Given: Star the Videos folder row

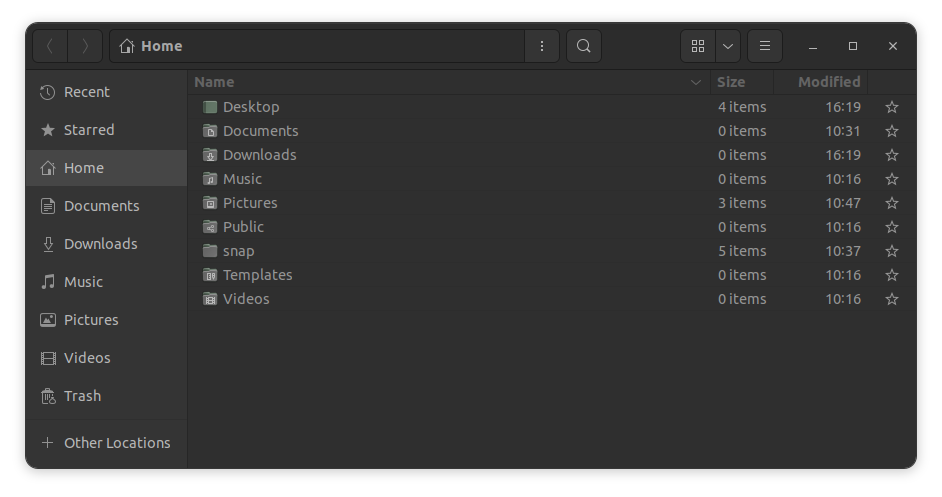Looking at the screenshot, I should pyautogui.click(x=892, y=299).
